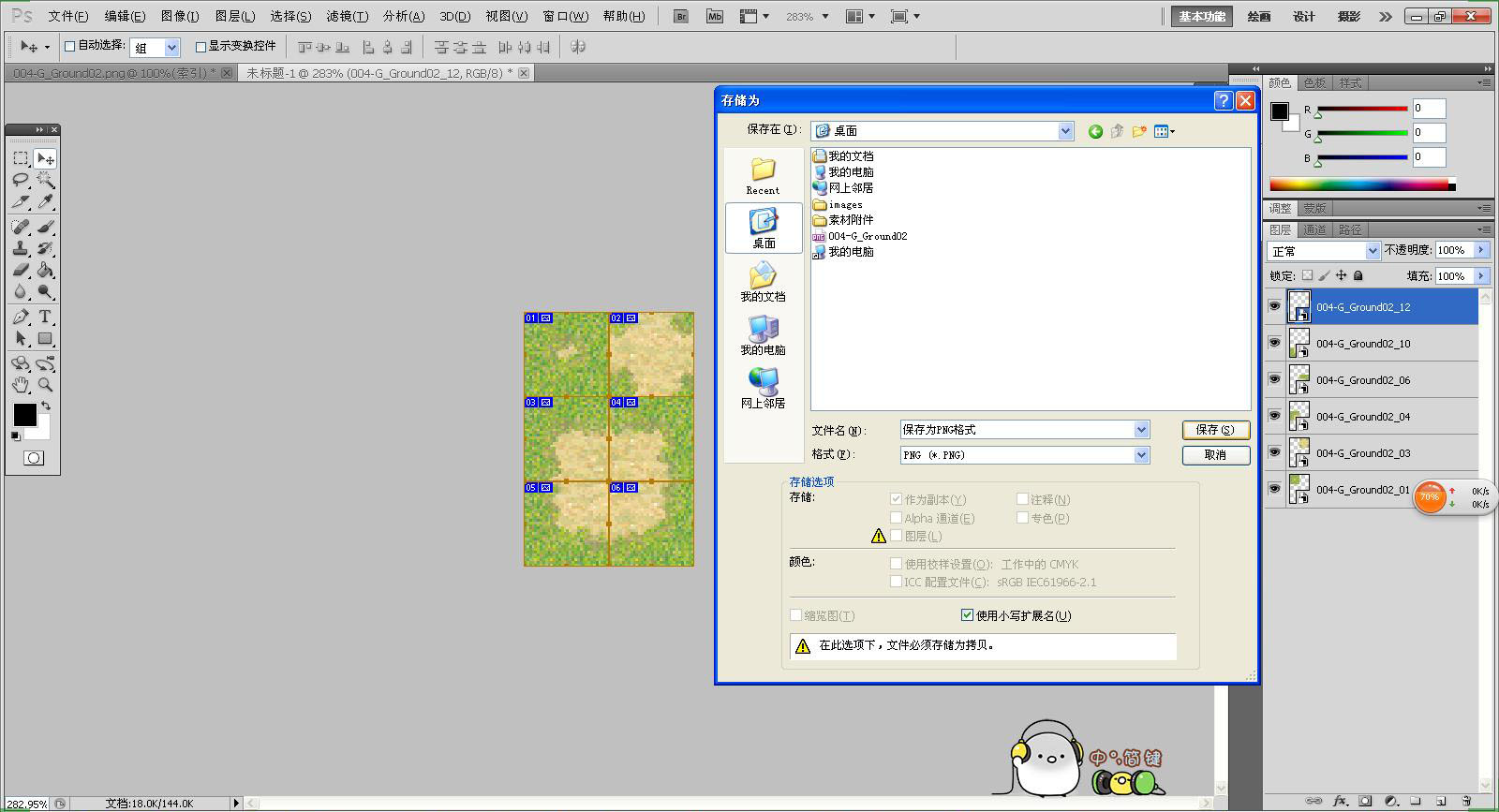The image size is (1499, 812).
Task: Switch to the 绘画 workspace
Action: point(1258,16)
